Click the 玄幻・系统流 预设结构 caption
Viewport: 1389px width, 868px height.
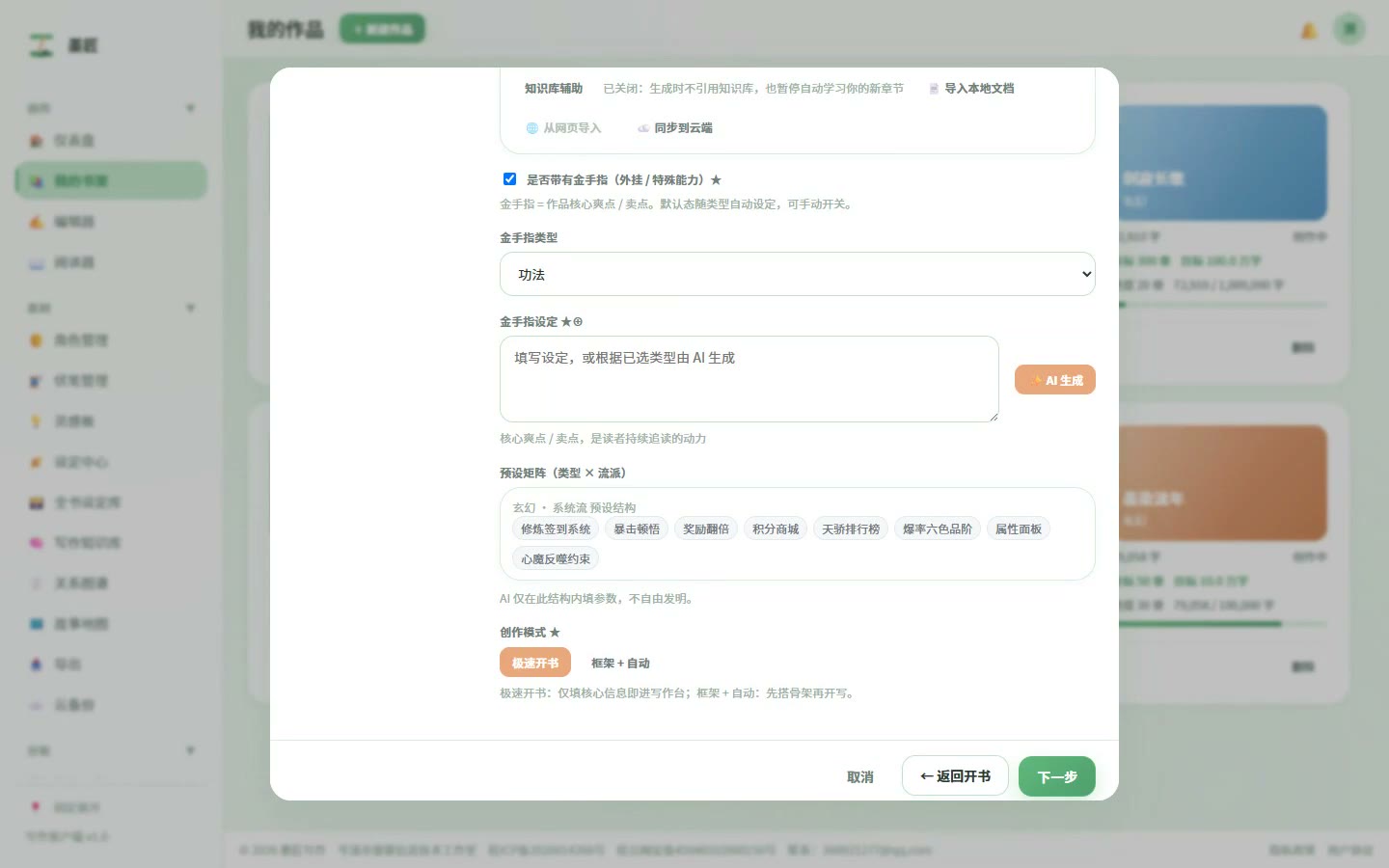coord(574,508)
